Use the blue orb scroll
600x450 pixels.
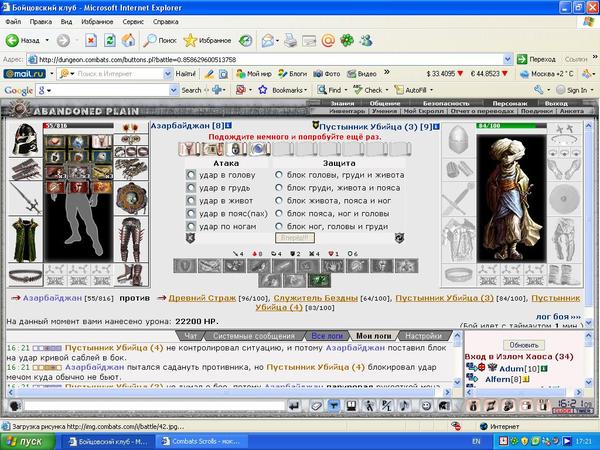[259, 149]
